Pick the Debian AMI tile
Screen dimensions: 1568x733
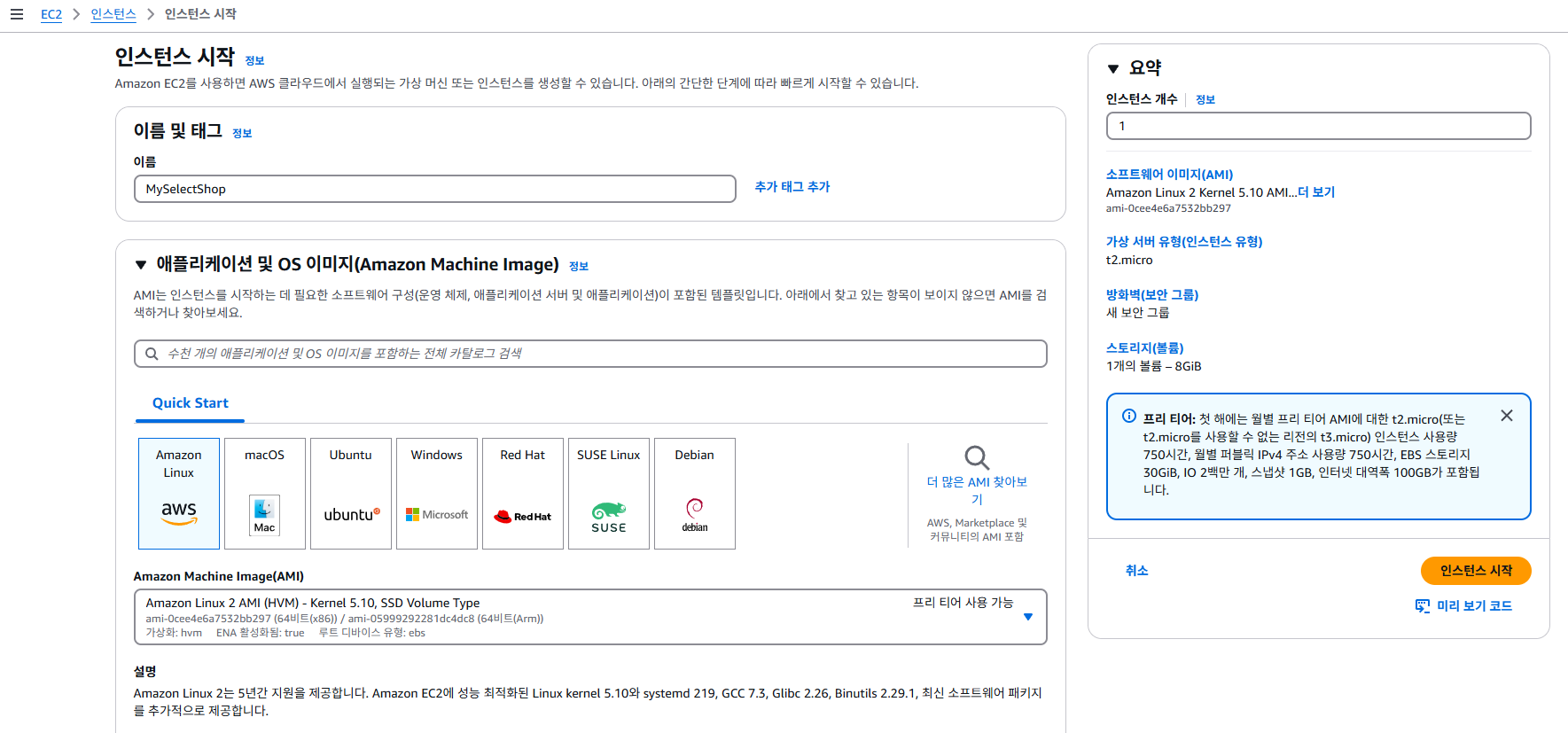[695, 494]
